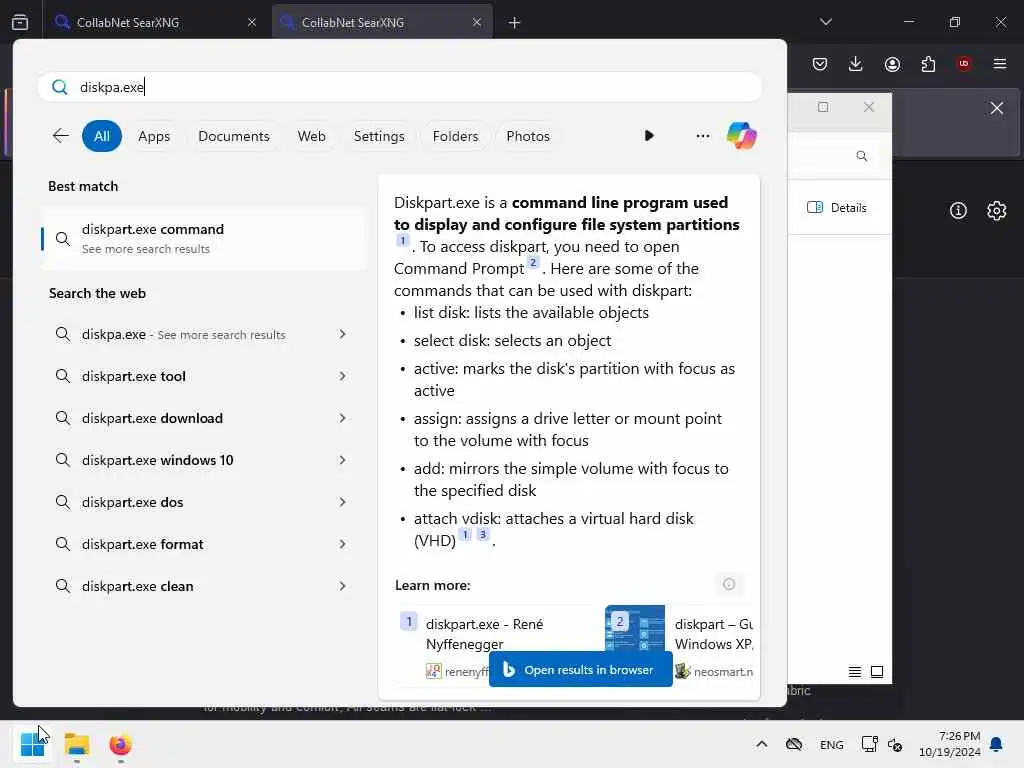This screenshot has height=768, width=1024.
Task: Open Firefox tab overview icon
Action: (20, 22)
